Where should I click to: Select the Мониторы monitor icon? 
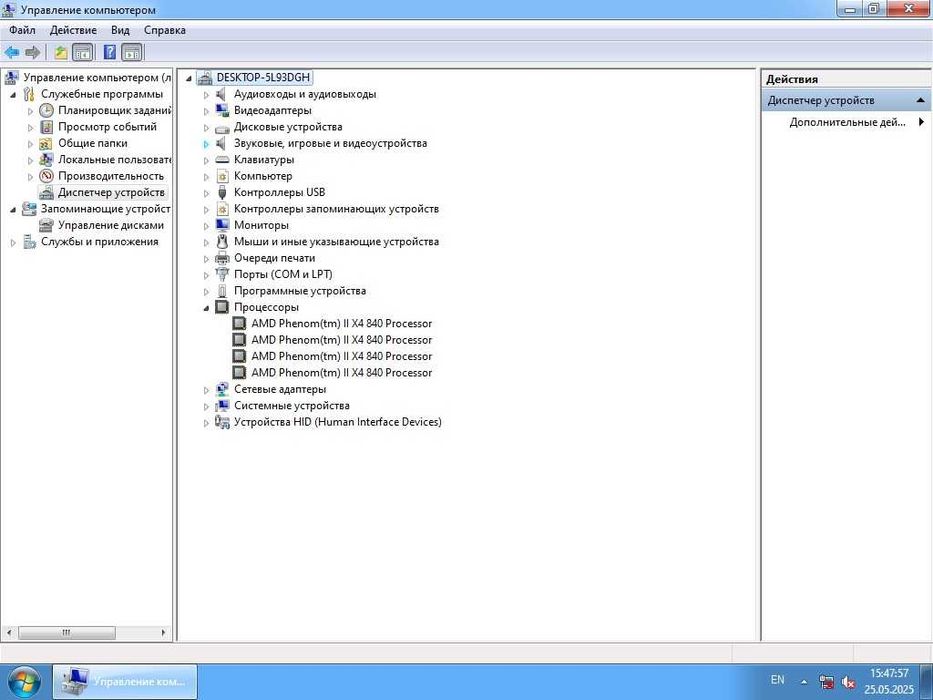click(x=222, y=225)
